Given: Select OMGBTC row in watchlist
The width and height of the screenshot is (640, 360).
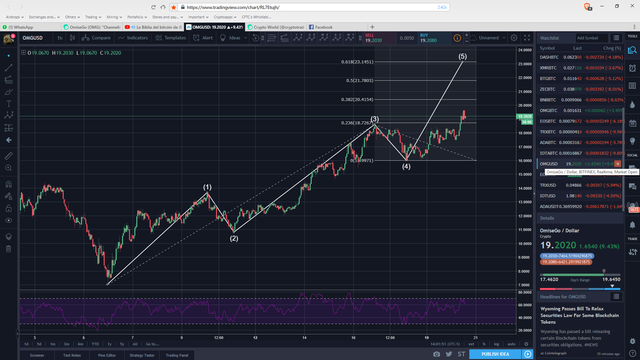Looking at the screenshot, I should [581, 111].
